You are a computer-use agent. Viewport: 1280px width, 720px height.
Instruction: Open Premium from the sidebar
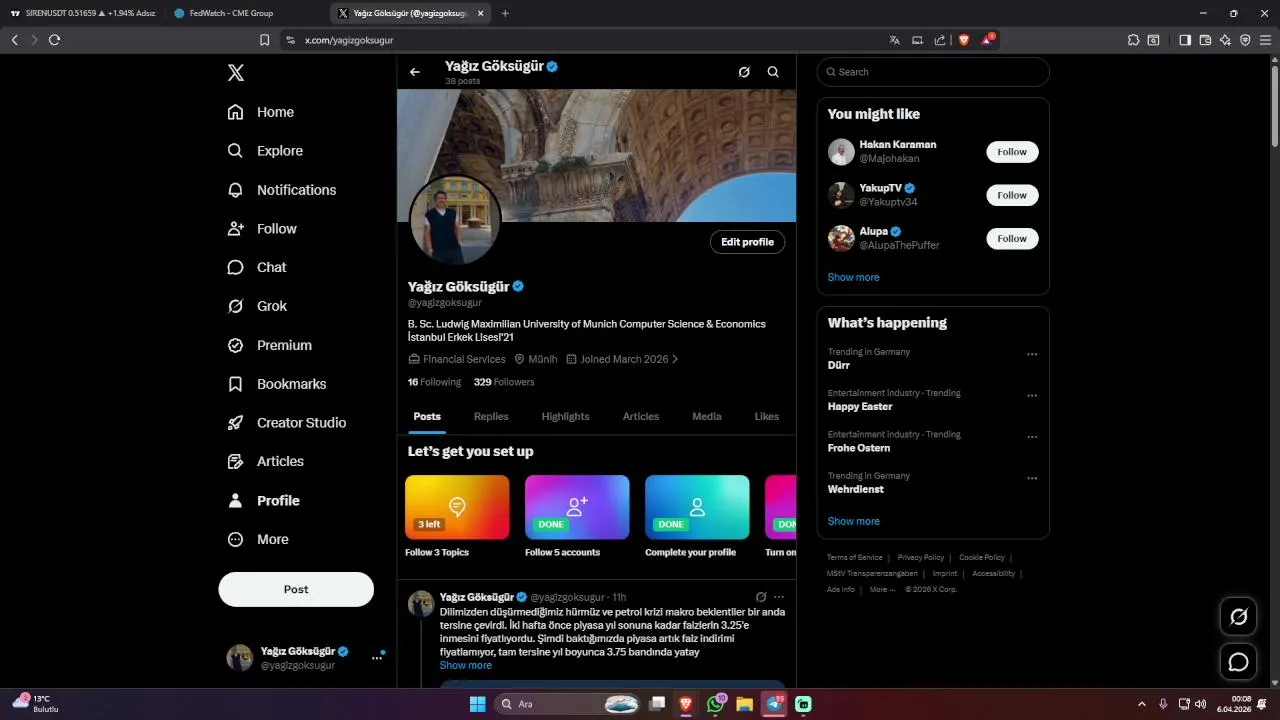coord(269,345)
